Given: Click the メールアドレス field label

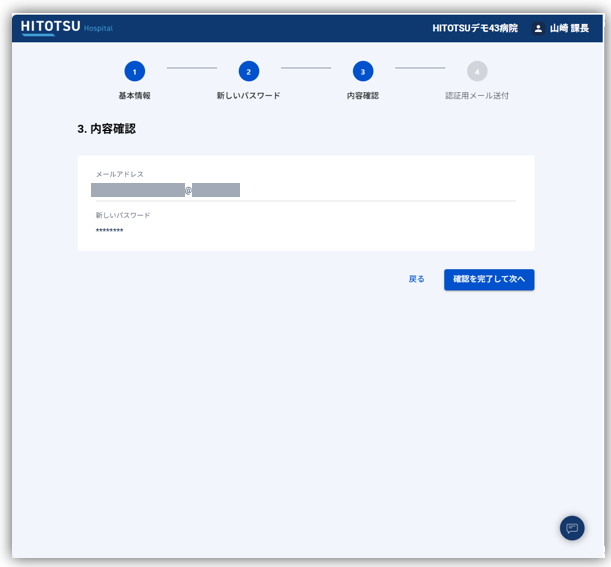Looking at the screenshot, I should coord(120,174).
